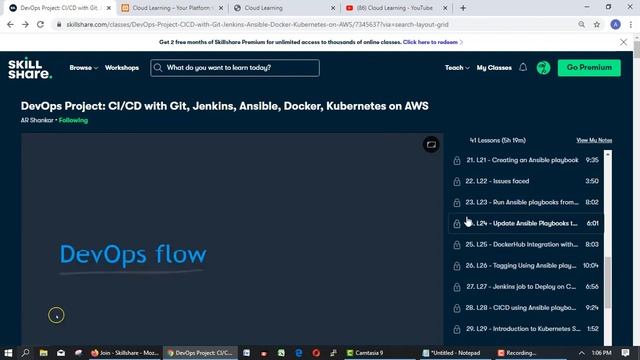The height and width of the screenshot is (360, 640).
Task: Select lesson 25 DockerHub Integration
Action: pos(526,244)
